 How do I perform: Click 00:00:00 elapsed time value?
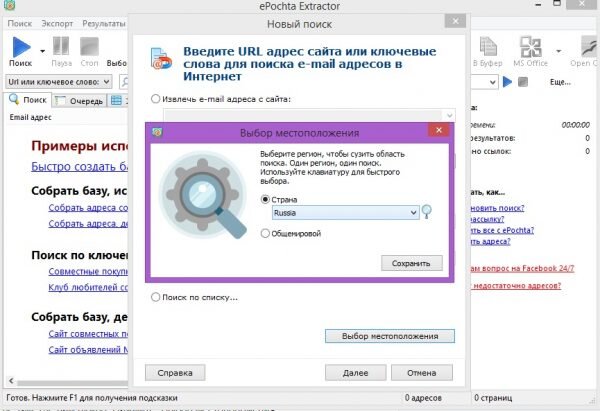click(576, 125)
